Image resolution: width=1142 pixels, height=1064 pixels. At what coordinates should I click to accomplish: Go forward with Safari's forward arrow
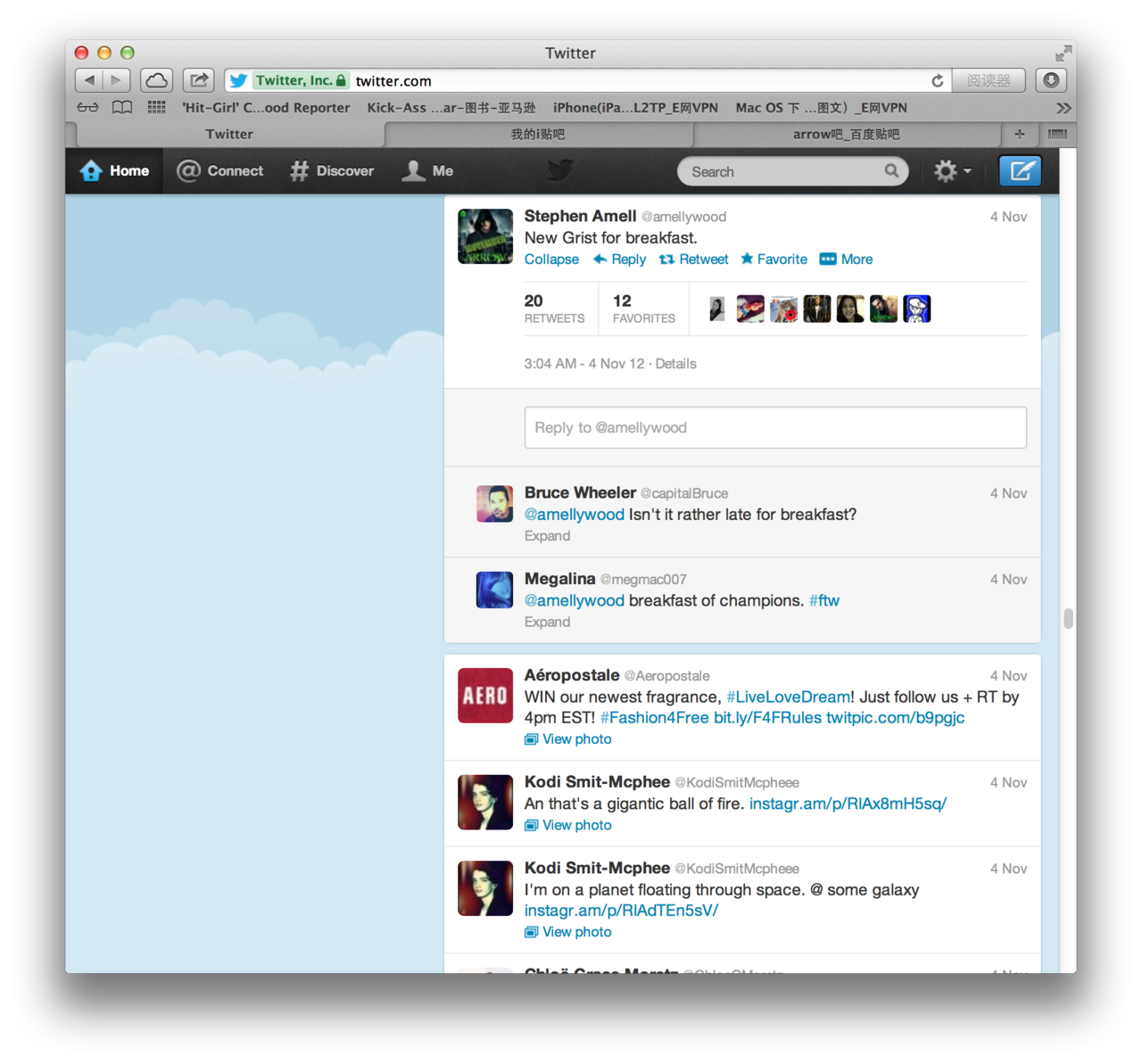point(116,80)
